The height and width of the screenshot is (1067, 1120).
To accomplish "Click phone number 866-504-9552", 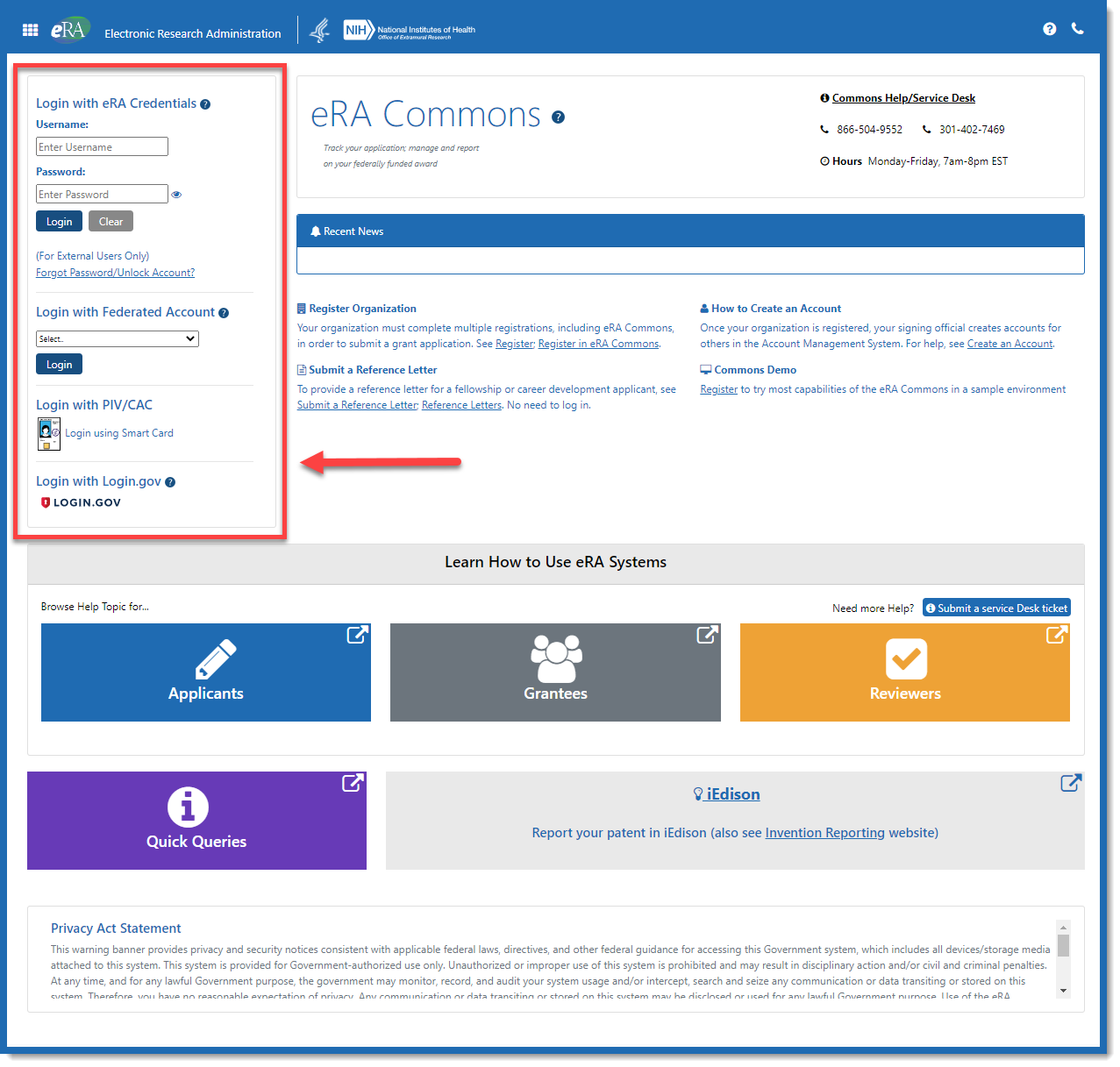I will (869, 130).
